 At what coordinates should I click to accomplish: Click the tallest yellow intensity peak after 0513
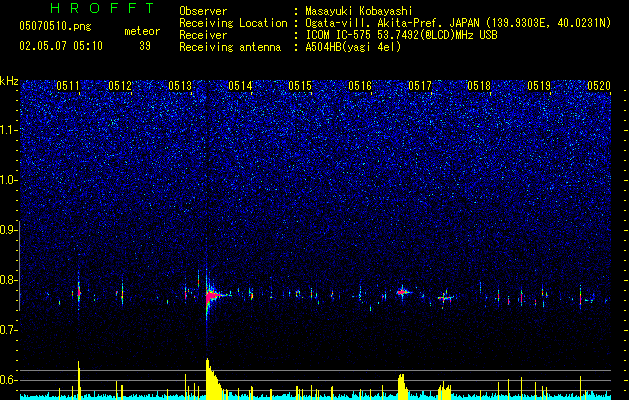pyautogui.click(x=213, y=379)
